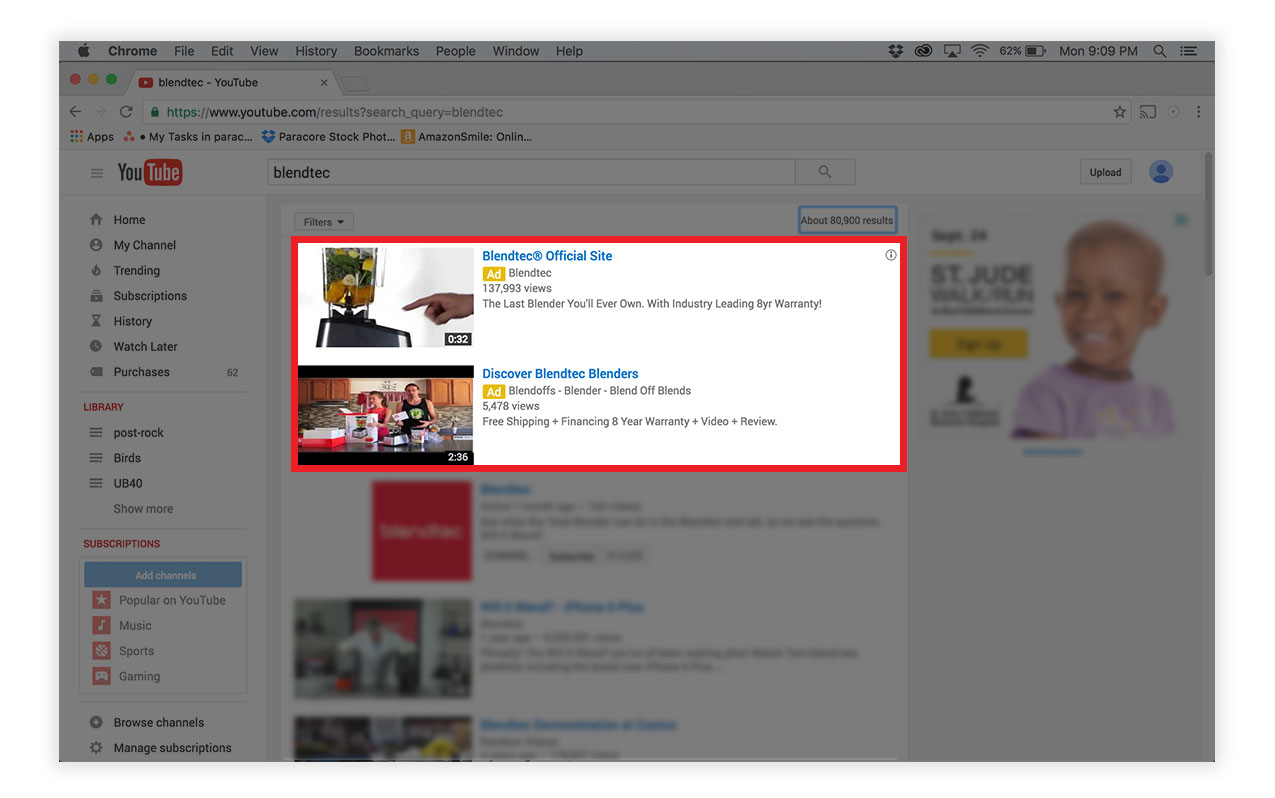
Task: Open macOS Spotlight search
Action: pyautogui.click(x=1160, y=51)
